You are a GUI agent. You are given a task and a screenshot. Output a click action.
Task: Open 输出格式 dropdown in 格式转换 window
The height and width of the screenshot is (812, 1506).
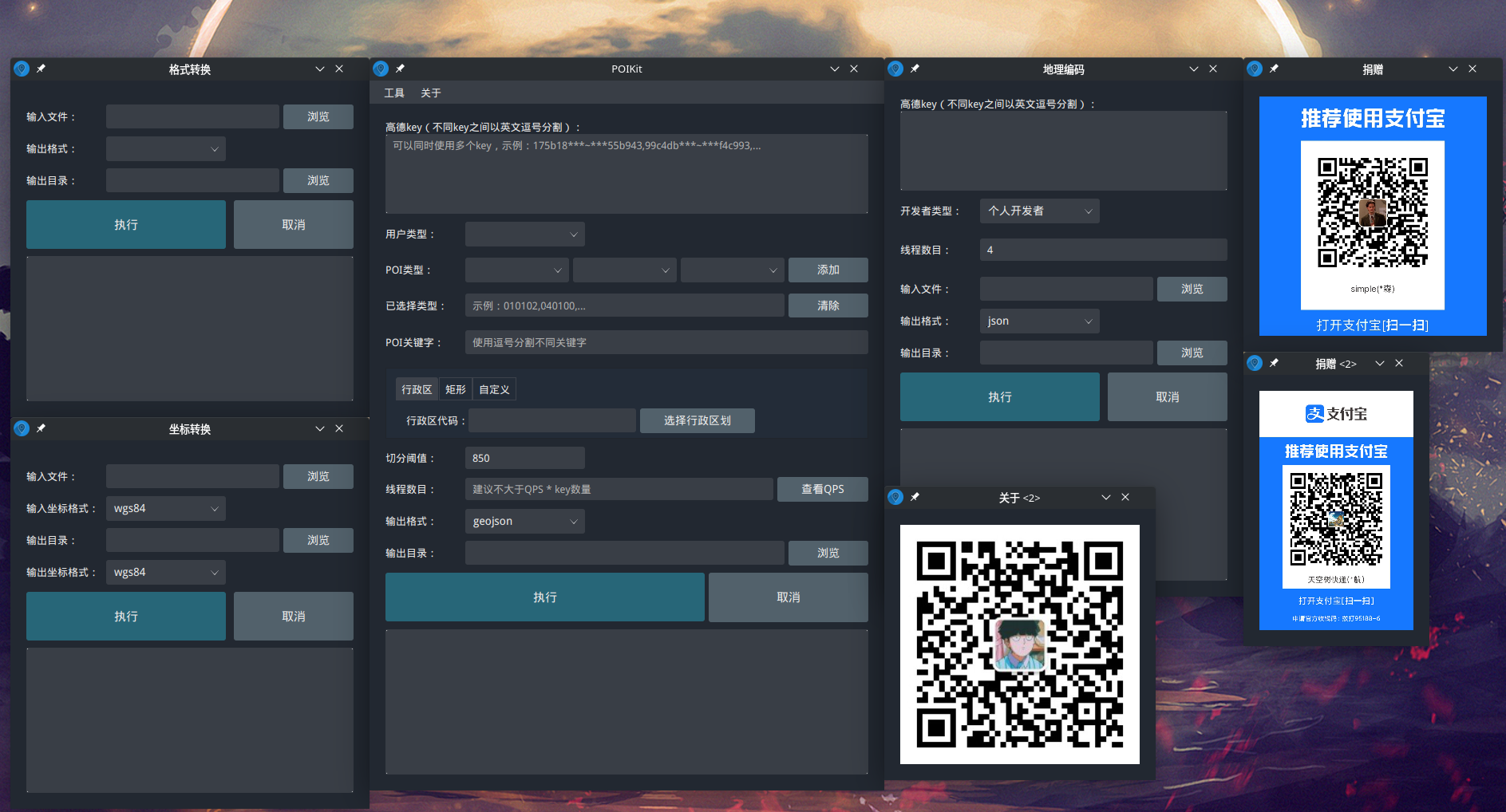[x=166, y=148]
